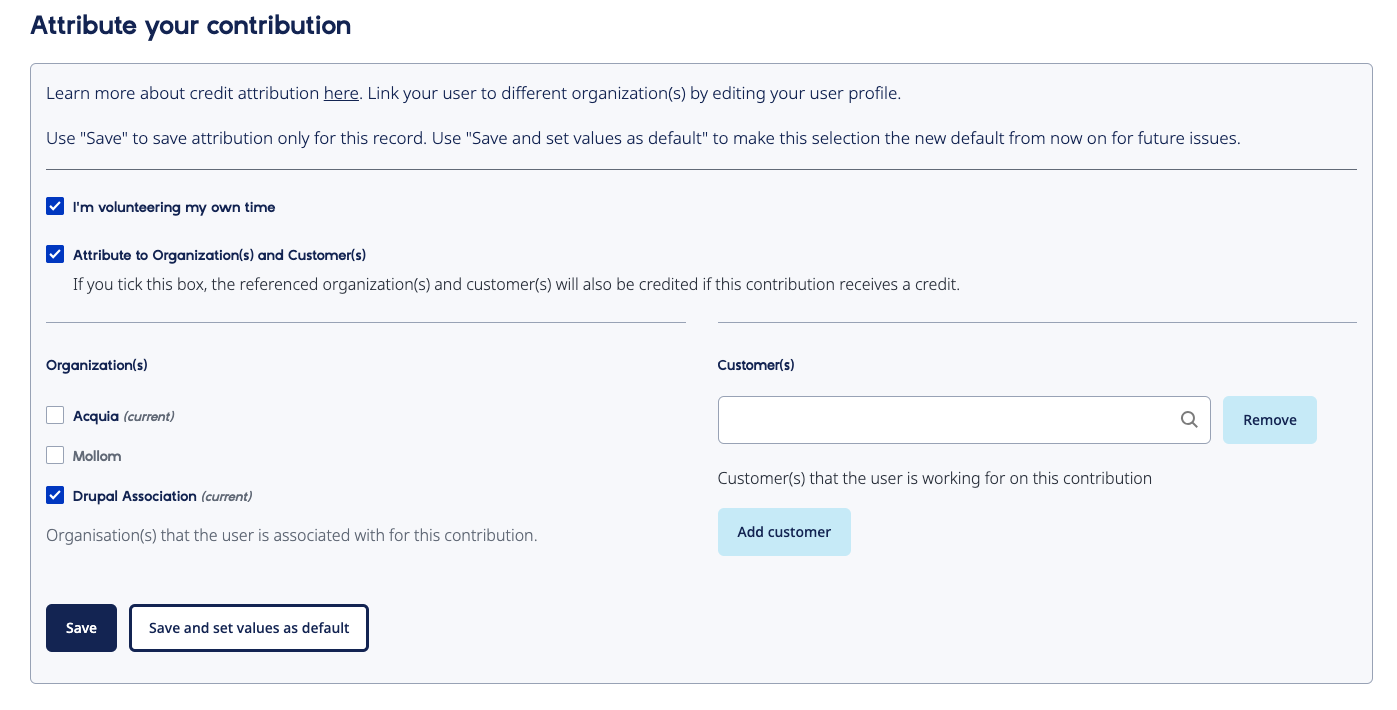Click the Remove button beside the search field

coord(1269,419)
